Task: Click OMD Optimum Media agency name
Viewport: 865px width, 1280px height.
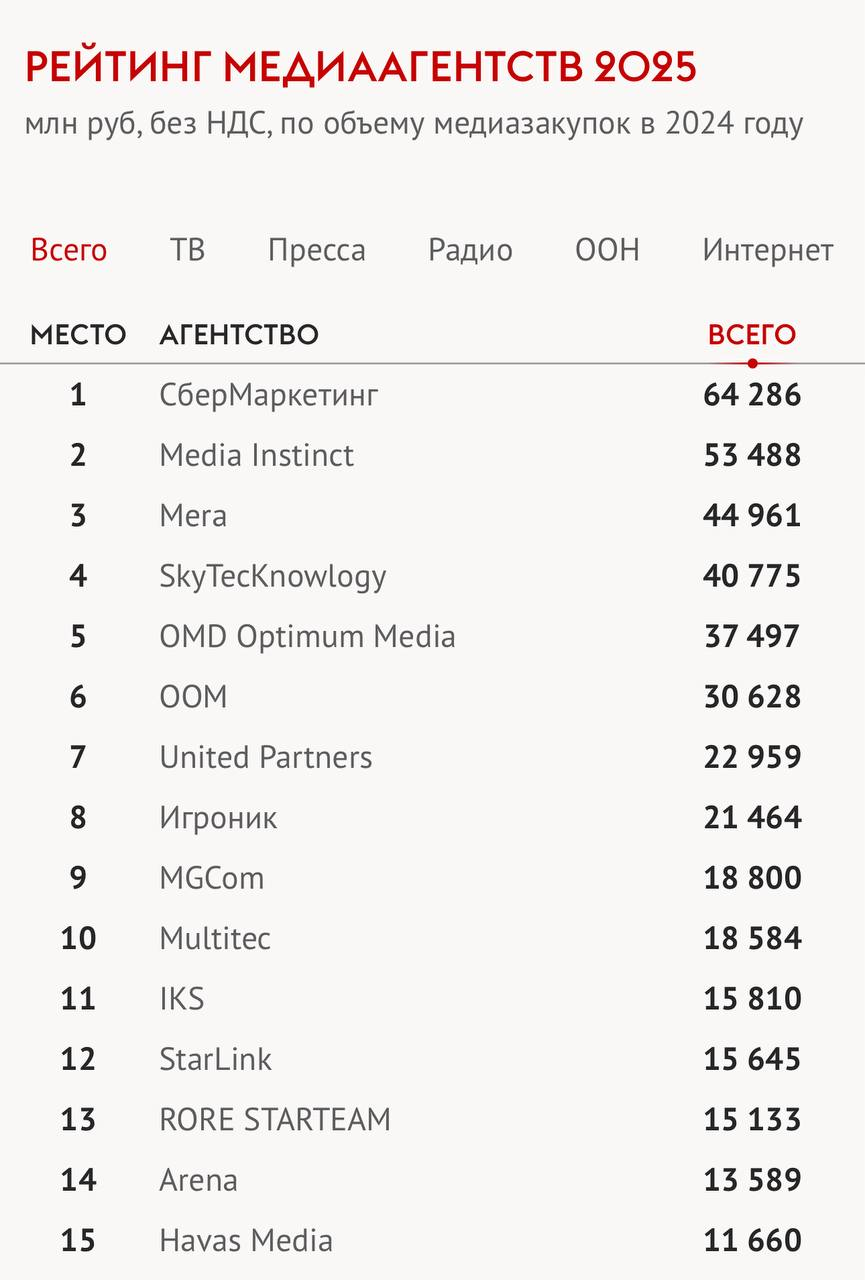Action: (x=307, y=637)
